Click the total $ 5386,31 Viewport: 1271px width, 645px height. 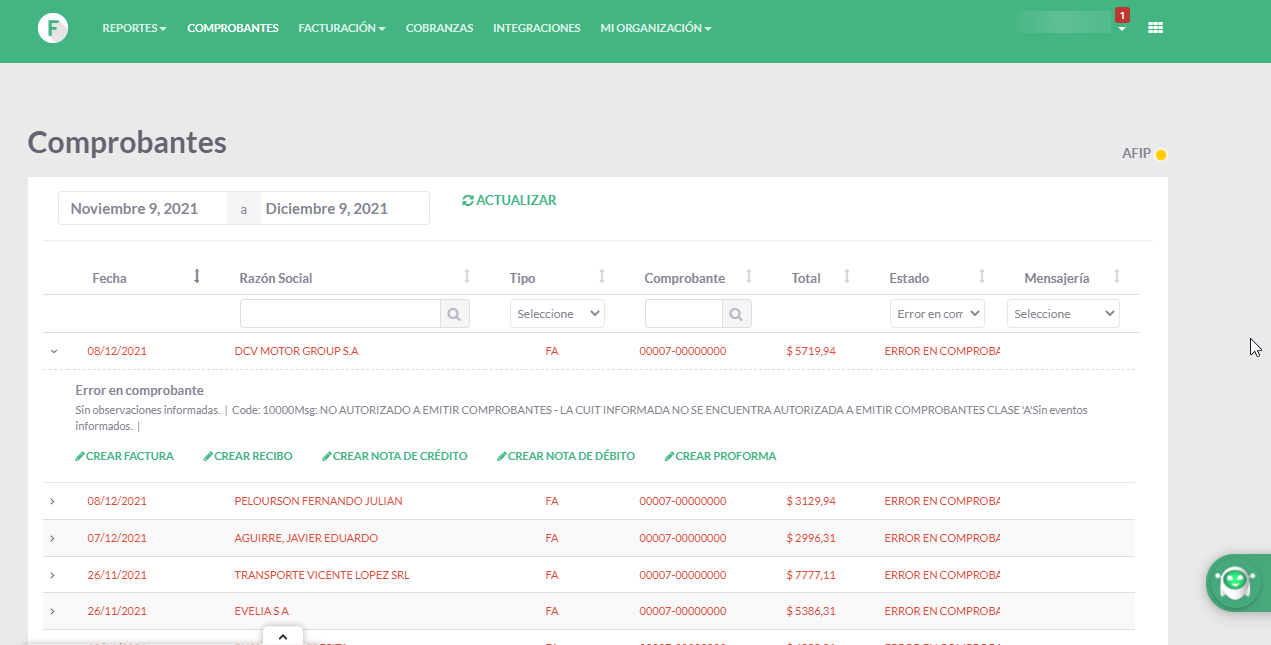pos(811,611)
